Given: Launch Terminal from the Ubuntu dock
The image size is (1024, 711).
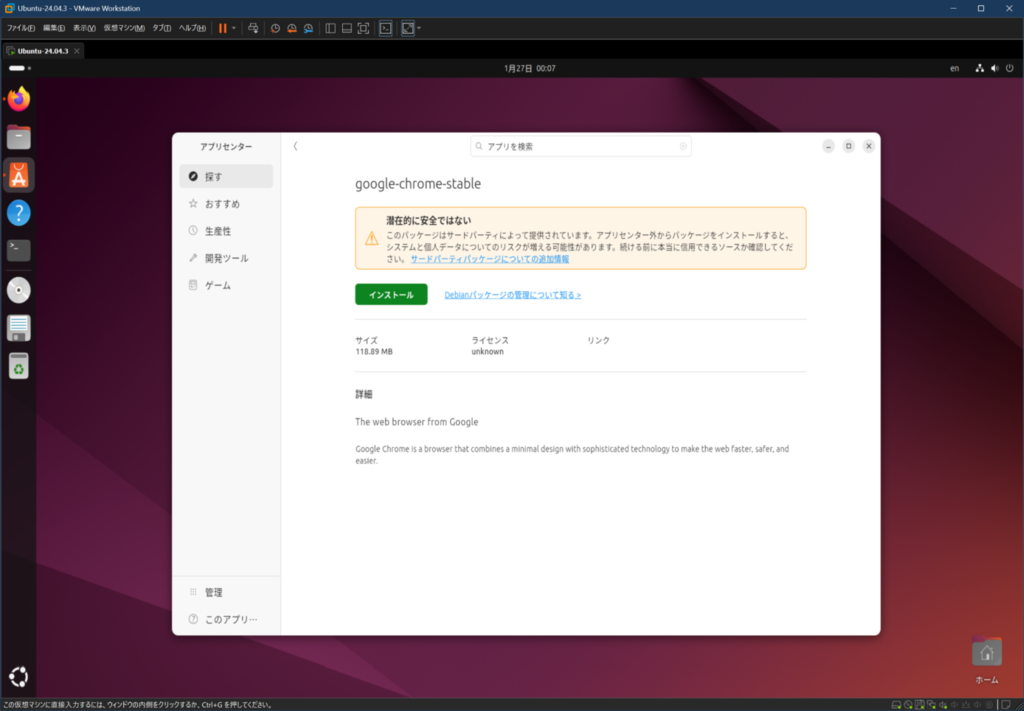Looking at the screenshot, I should tap(19, 251).
